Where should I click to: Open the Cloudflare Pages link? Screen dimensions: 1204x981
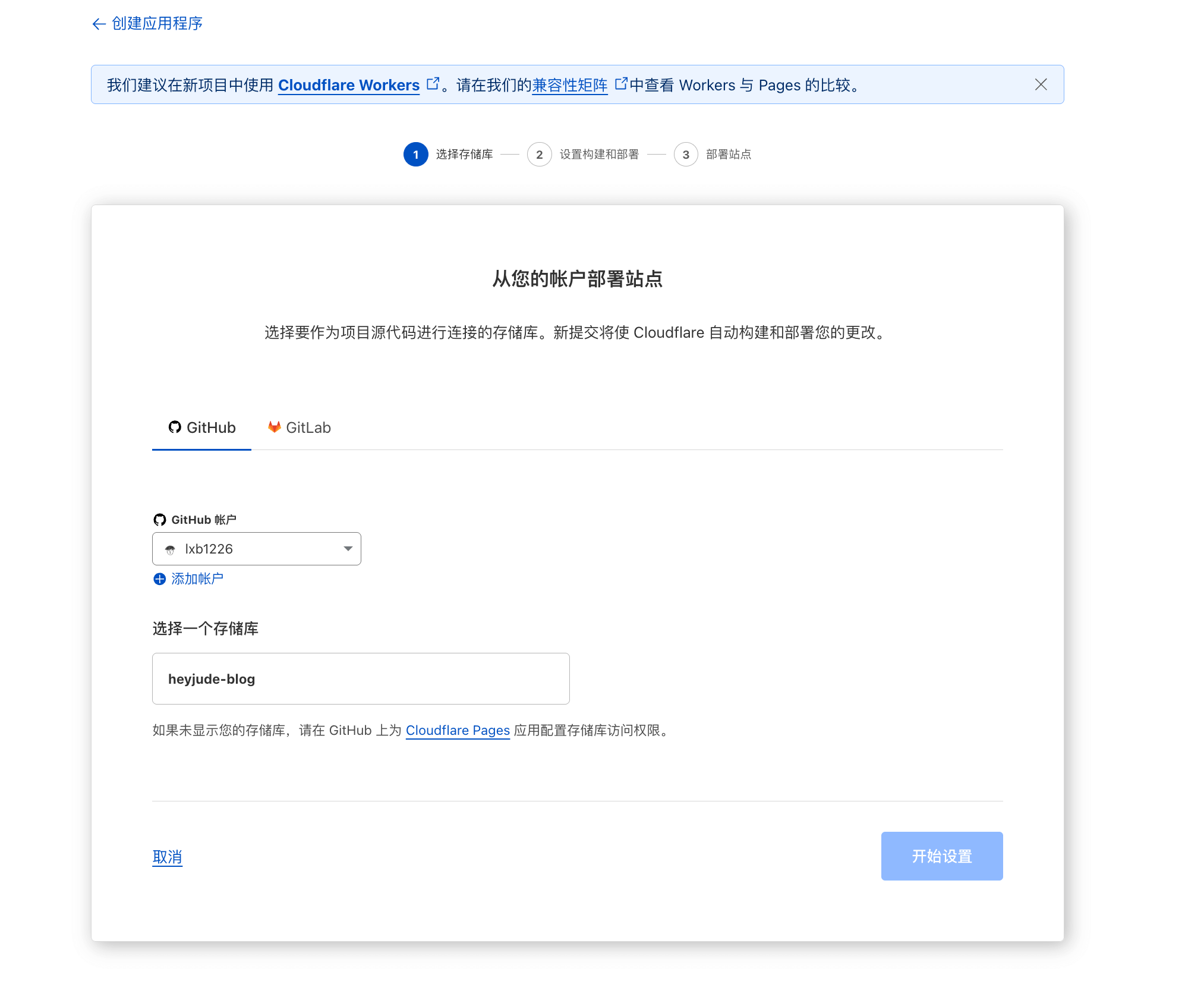(458, 730)
